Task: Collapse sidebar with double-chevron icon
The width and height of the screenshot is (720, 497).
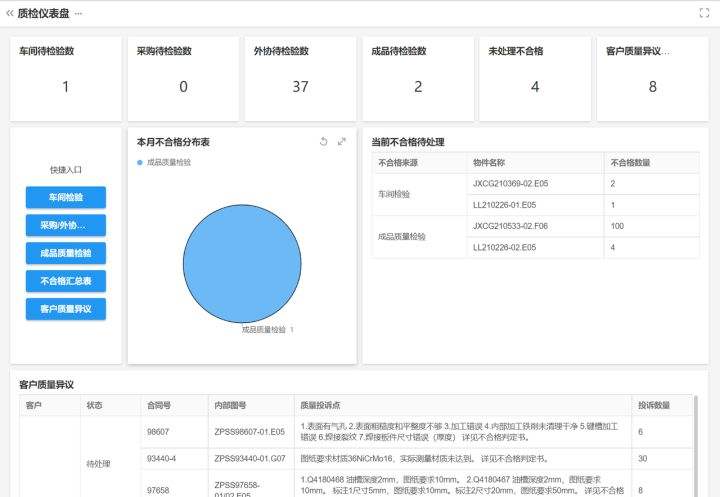Action: tap(10, 13)
